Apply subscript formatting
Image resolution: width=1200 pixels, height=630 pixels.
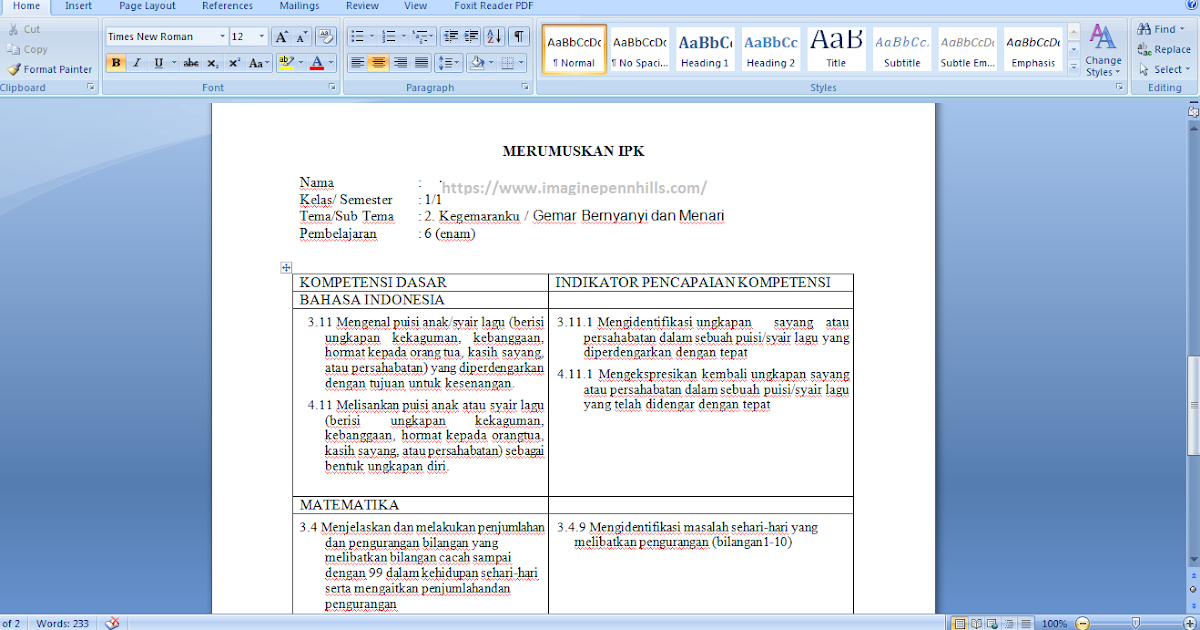(x=213, y=63)
